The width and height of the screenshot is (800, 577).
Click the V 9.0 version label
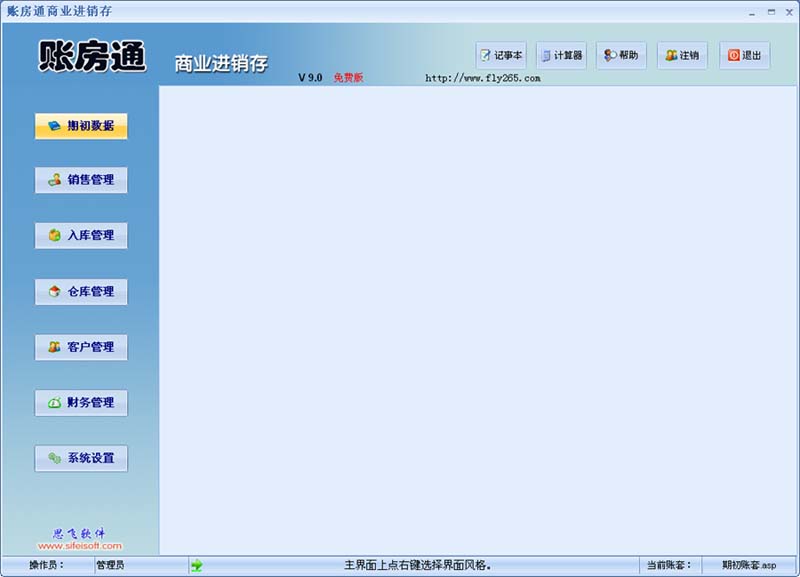click(310, 78)
